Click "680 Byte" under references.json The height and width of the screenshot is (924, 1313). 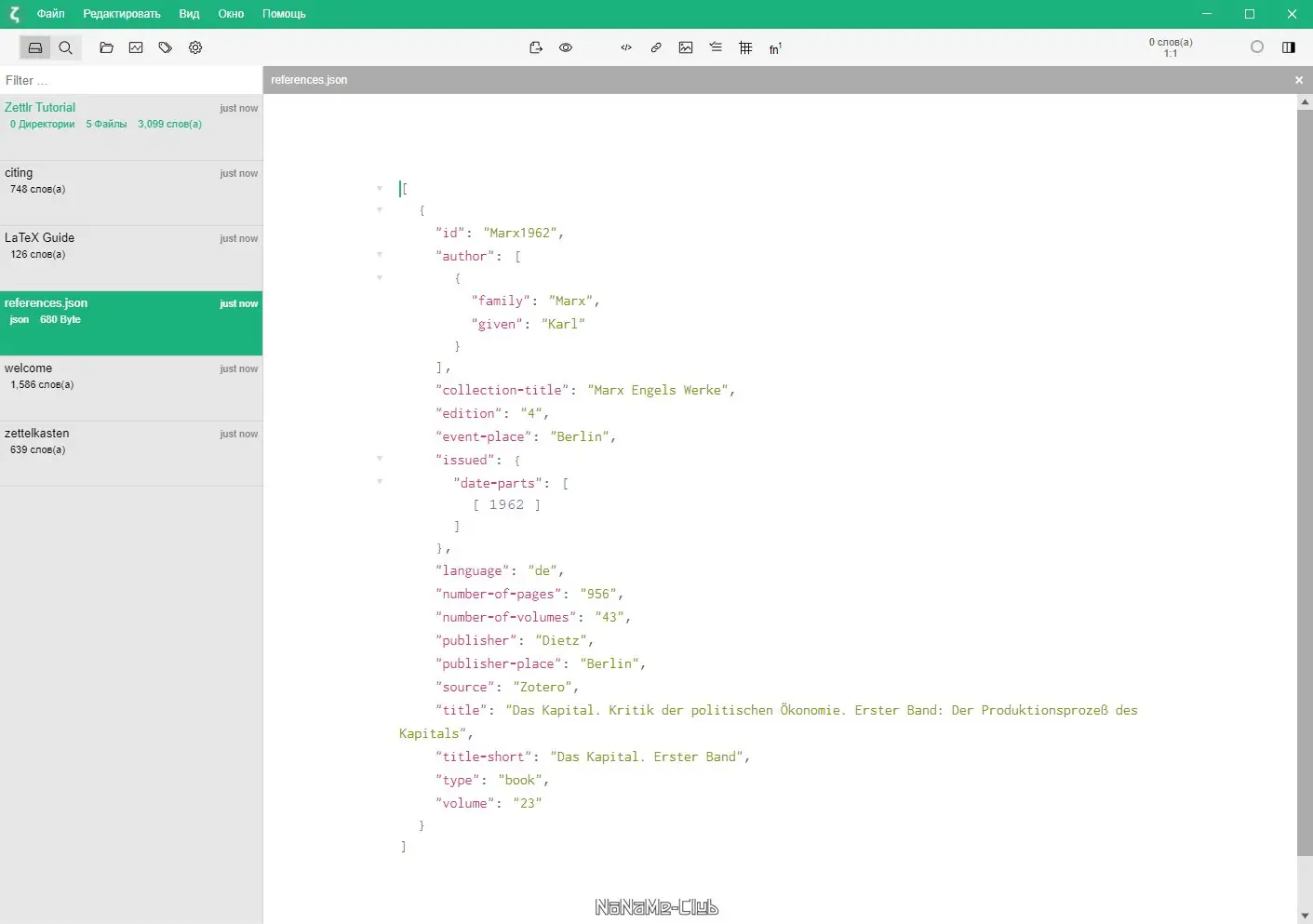(60, 319)
